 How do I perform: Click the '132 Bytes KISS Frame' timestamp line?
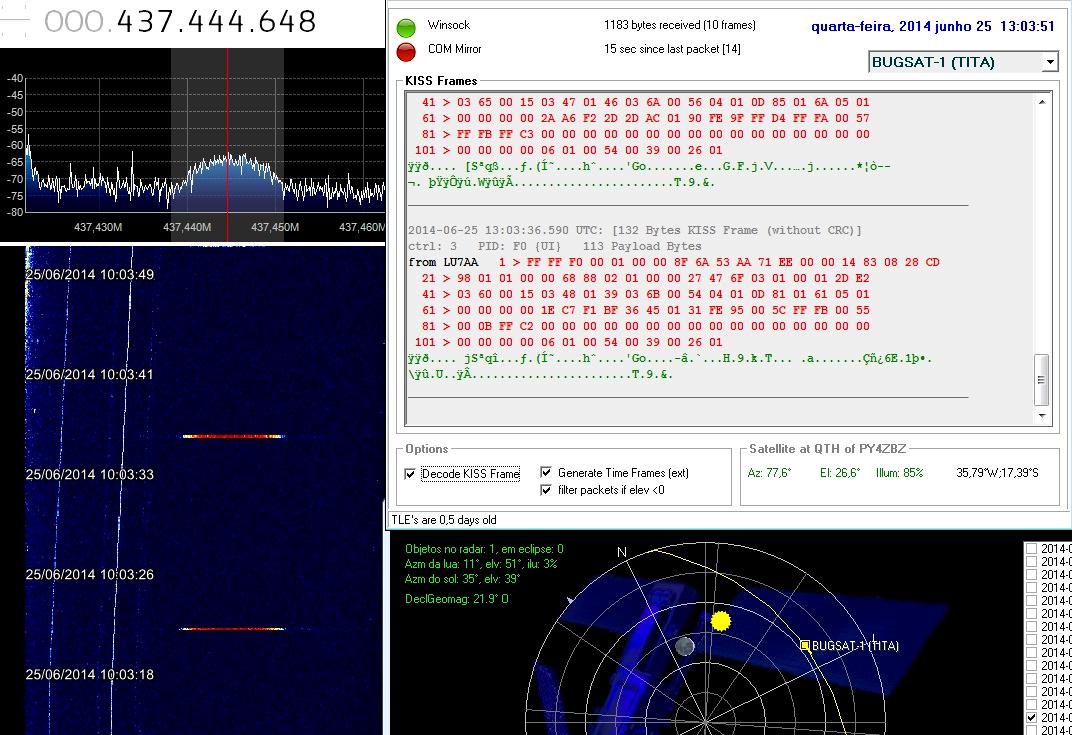[634, 230]
